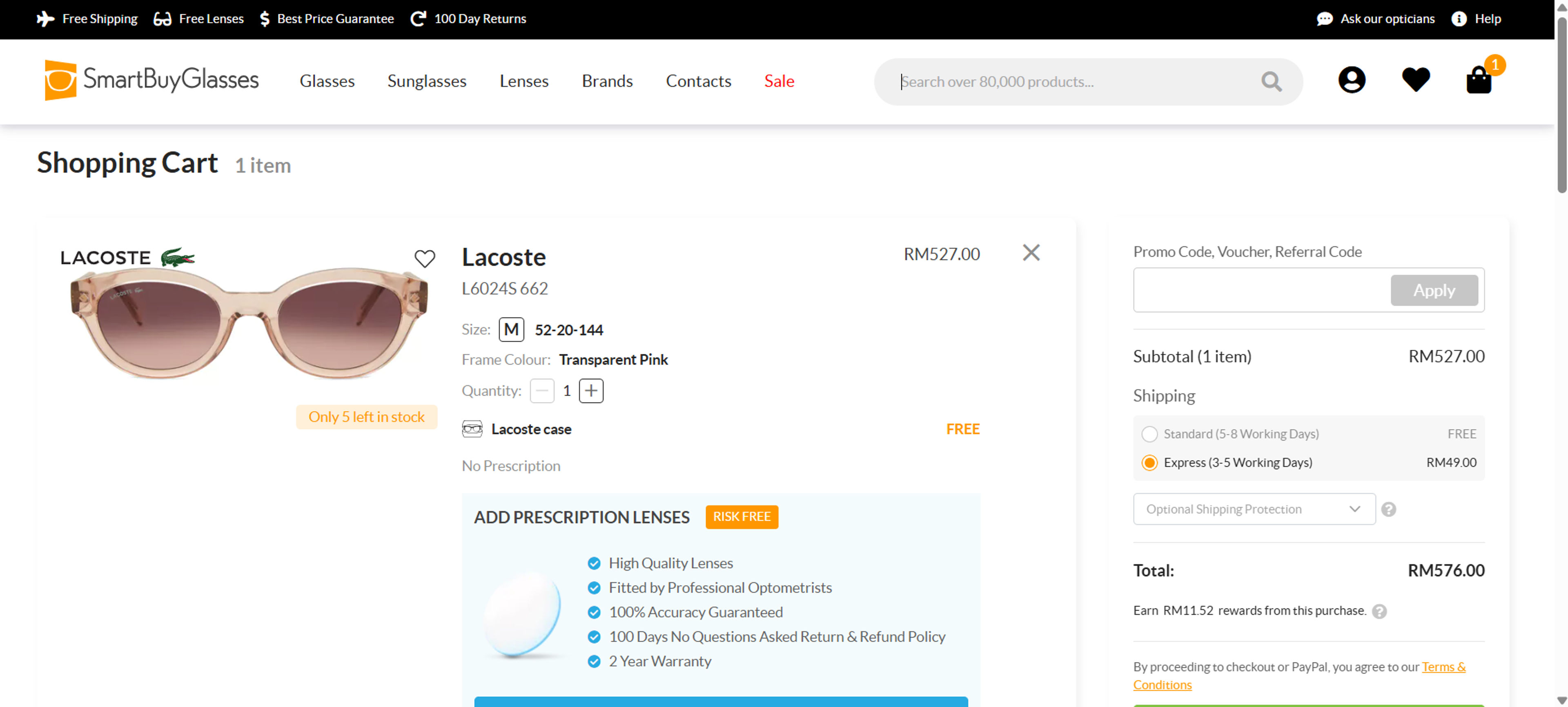
Task: Click the 'No Prescription' text
Action: click(511, 466)
